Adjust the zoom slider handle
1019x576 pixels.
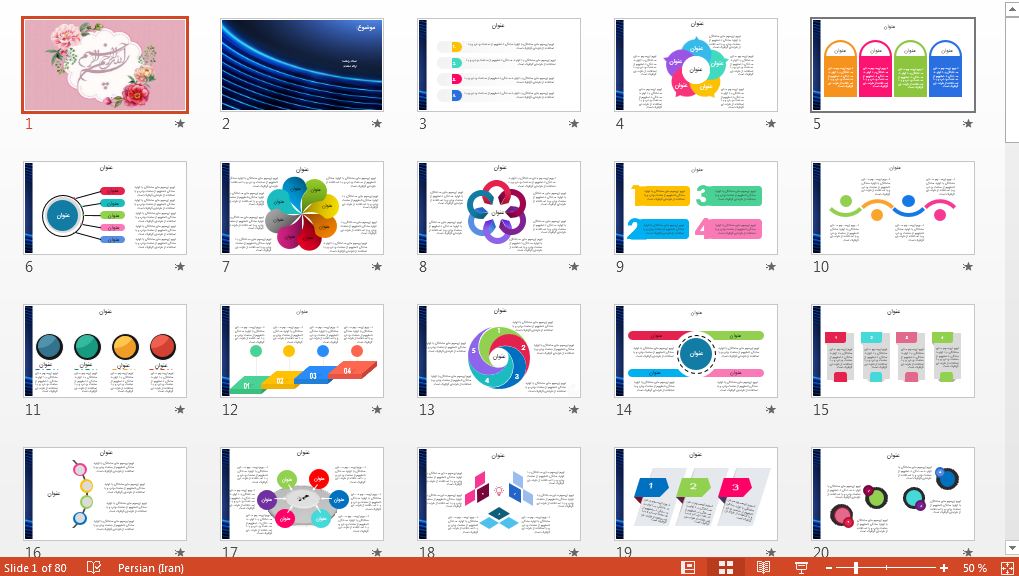pyautogui.click(x=856, y=568)
